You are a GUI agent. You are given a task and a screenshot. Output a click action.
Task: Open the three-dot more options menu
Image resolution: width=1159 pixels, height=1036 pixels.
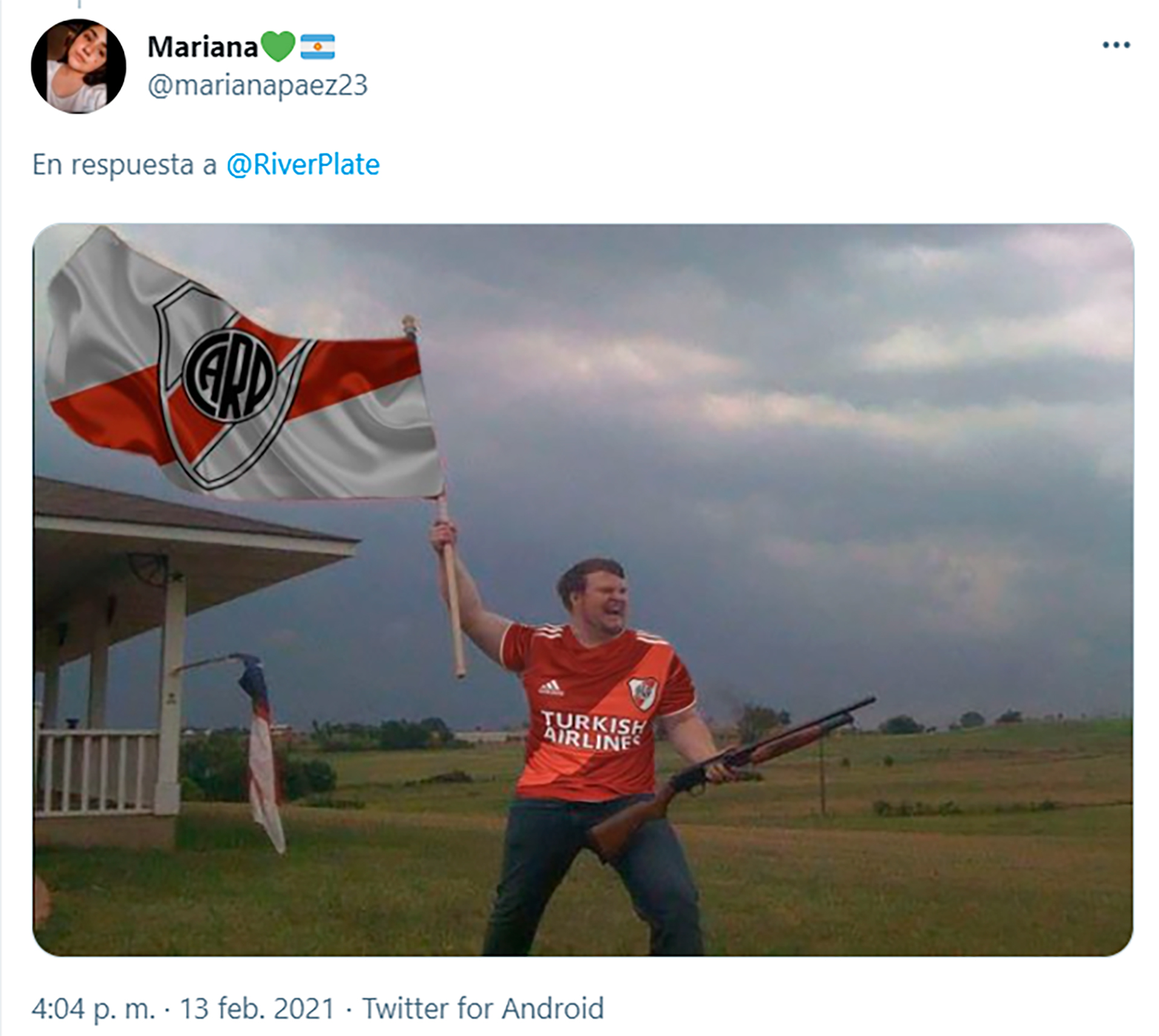1116,45
